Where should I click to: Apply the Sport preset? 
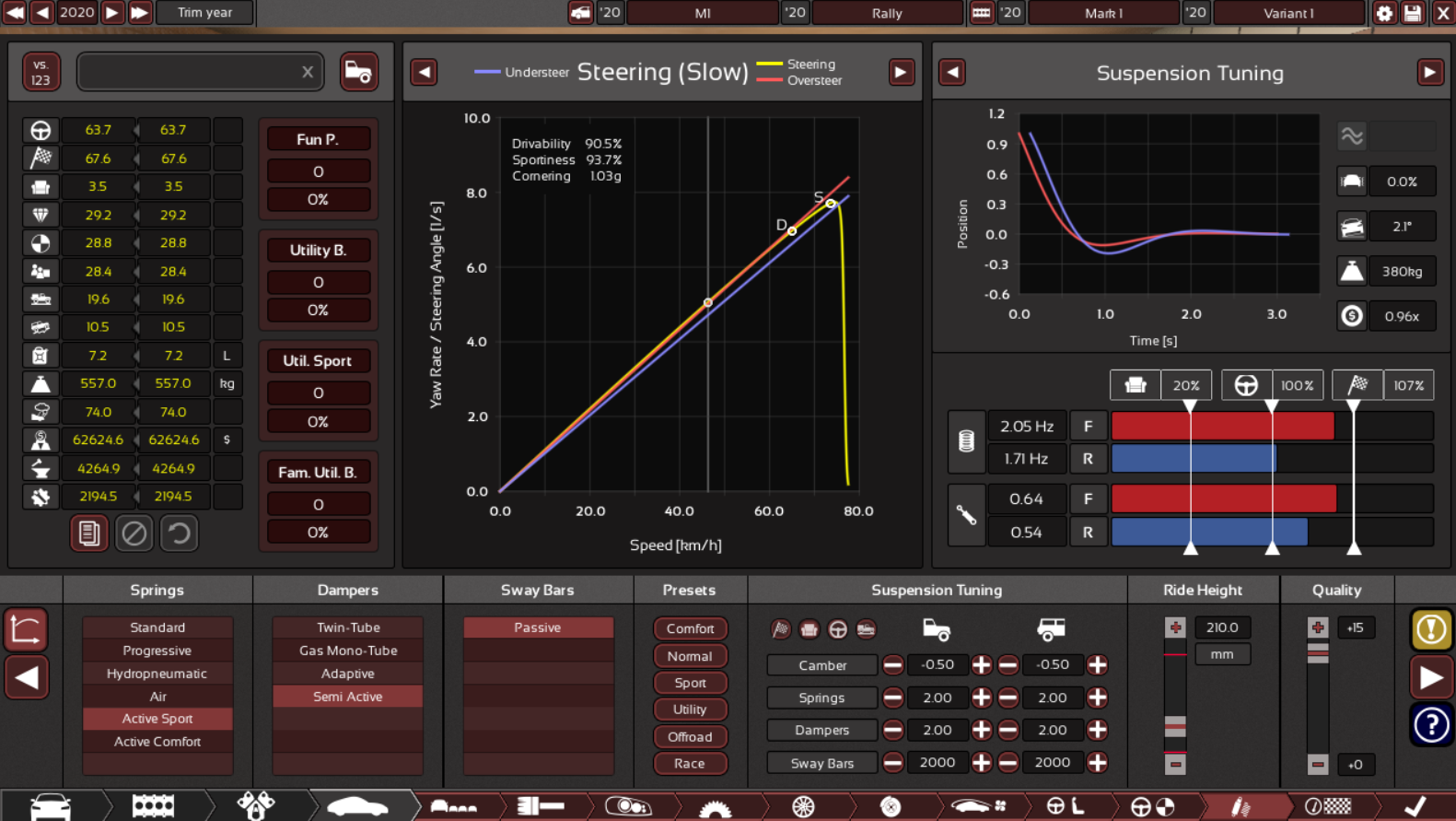(690, 683)
